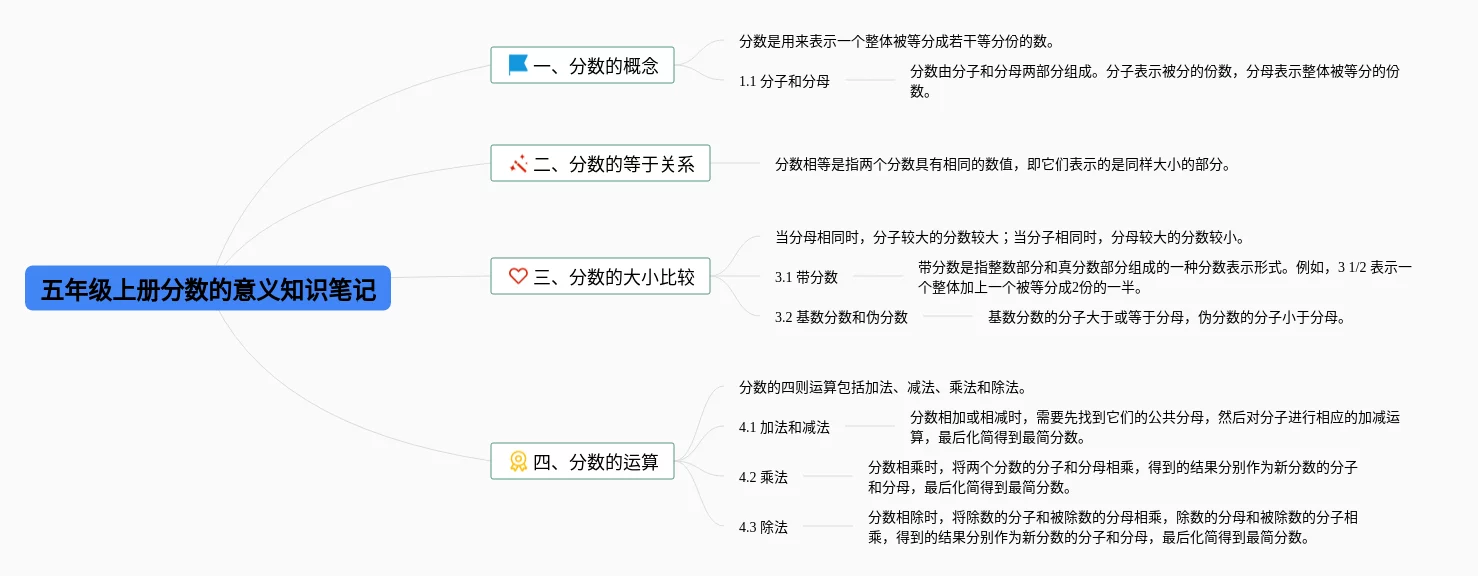This screenshot has width=1478, height=576.
Task: Select the 带分数 explanation text with 3 1/2
Action: click(1165, 277)
